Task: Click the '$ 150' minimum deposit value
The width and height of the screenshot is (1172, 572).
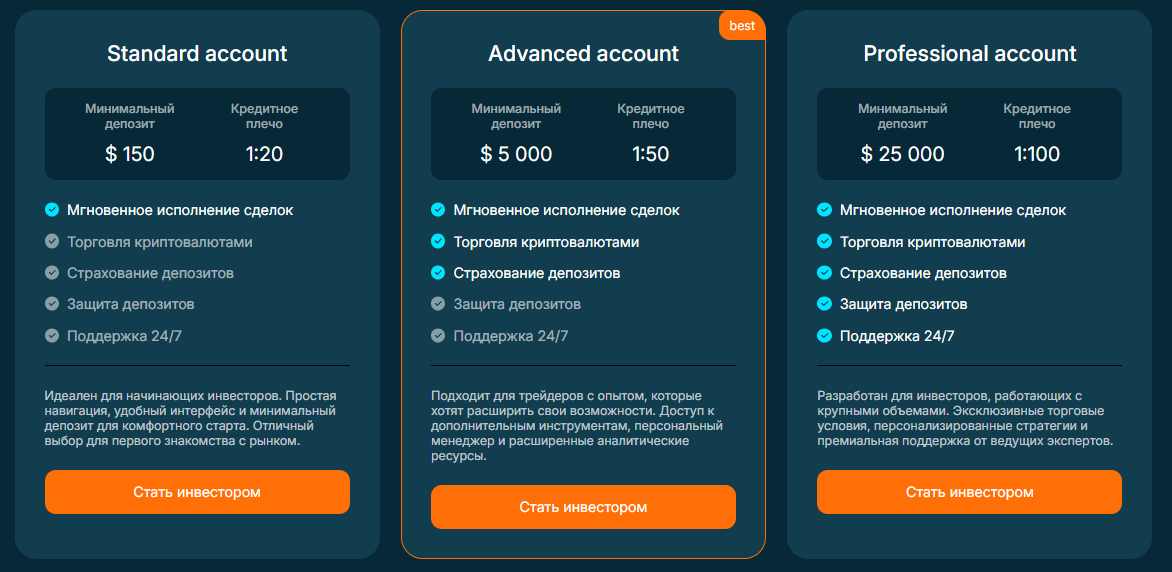Action: [x=130, y=154]
